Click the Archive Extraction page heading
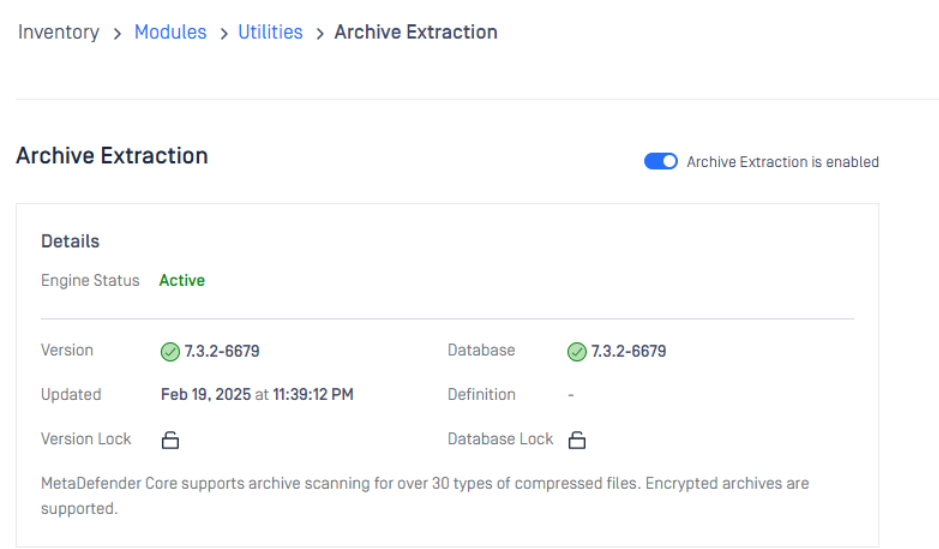Screen dimensions: 939x549 coord(112,156)
